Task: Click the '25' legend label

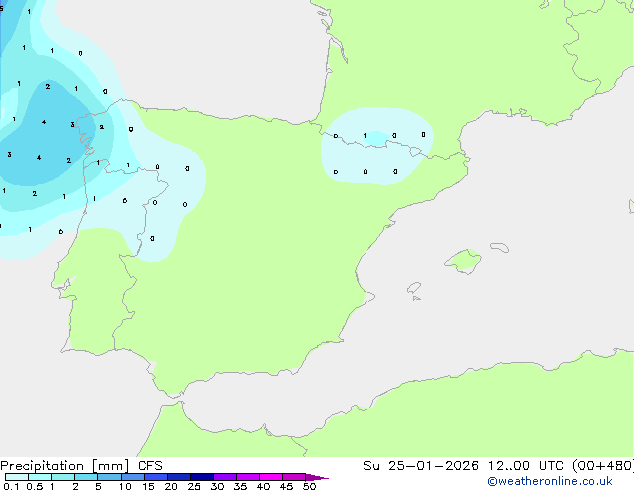Action: click(x=194, y=486)
